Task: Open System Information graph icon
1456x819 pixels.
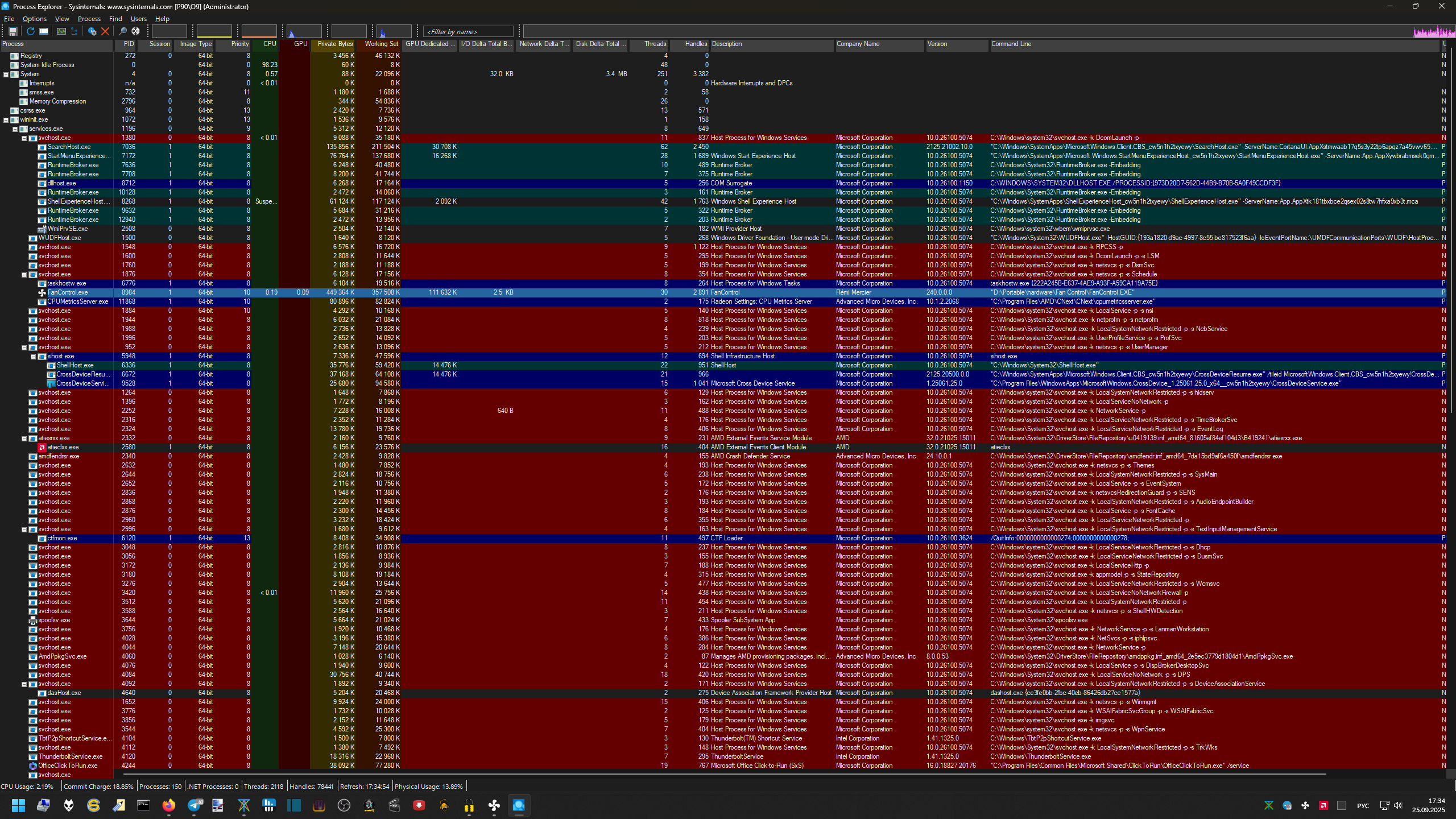Action: point(61,31)
